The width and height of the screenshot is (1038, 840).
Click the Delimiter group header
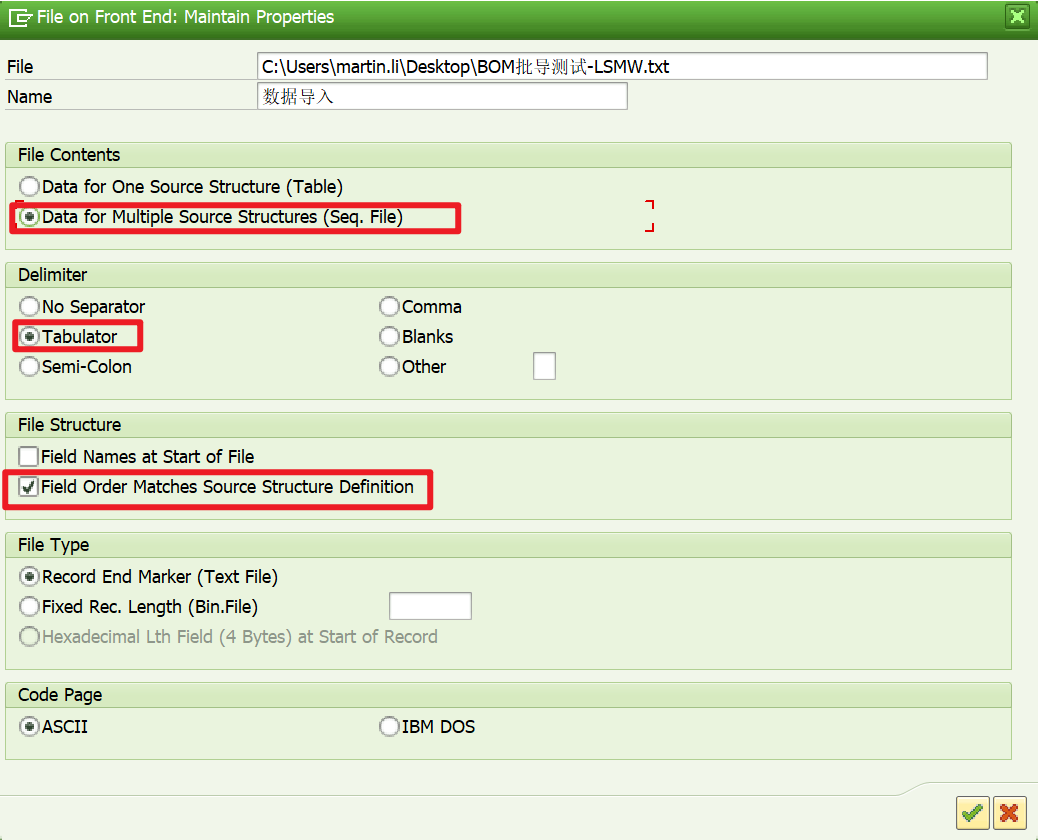508,275
